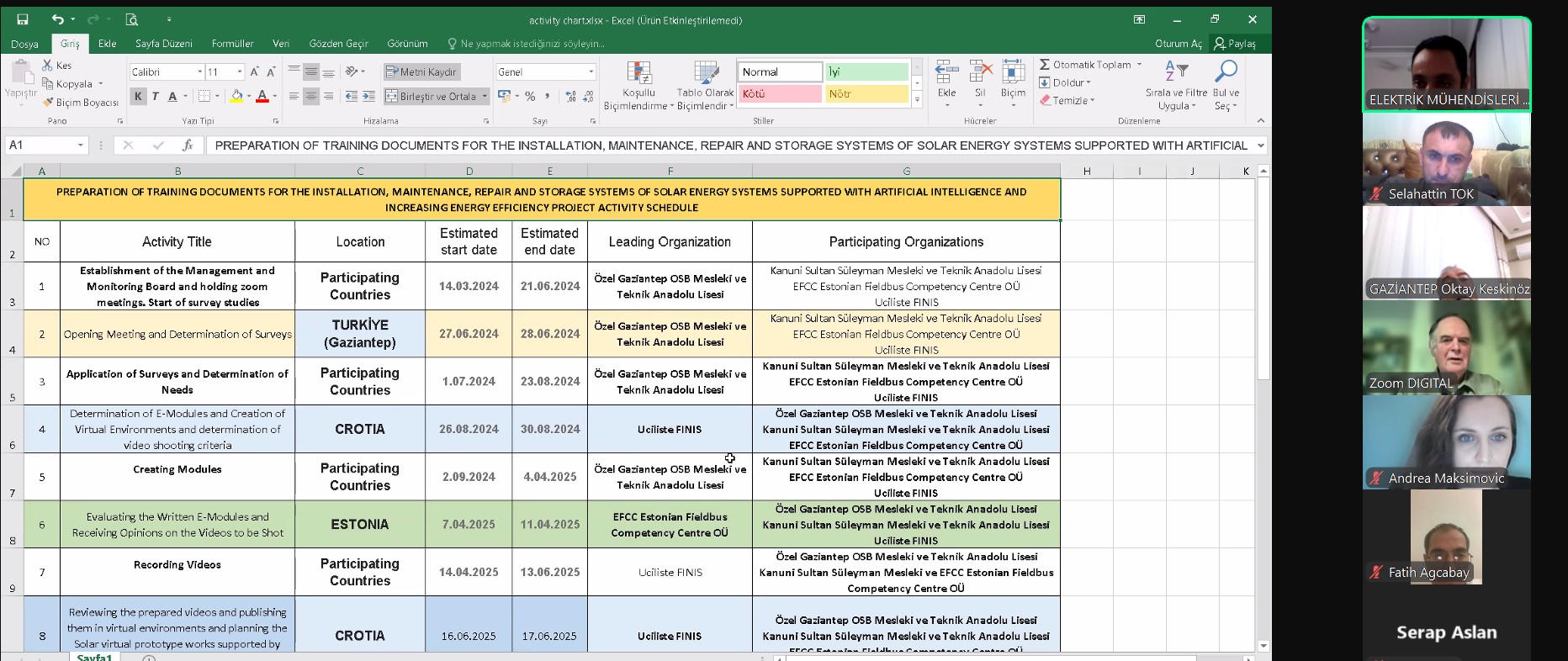Expand the Genel number format dropdown
The height and width of the screenshot is (661, 1568).
click(x=591, y=72)
